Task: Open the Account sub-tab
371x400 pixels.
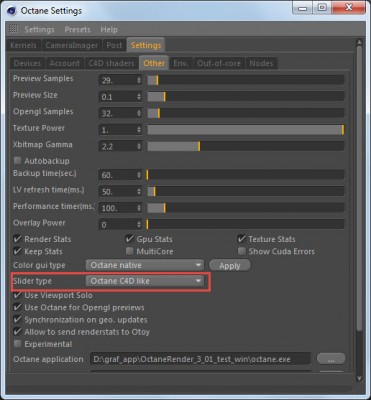Action: (65, 63)
